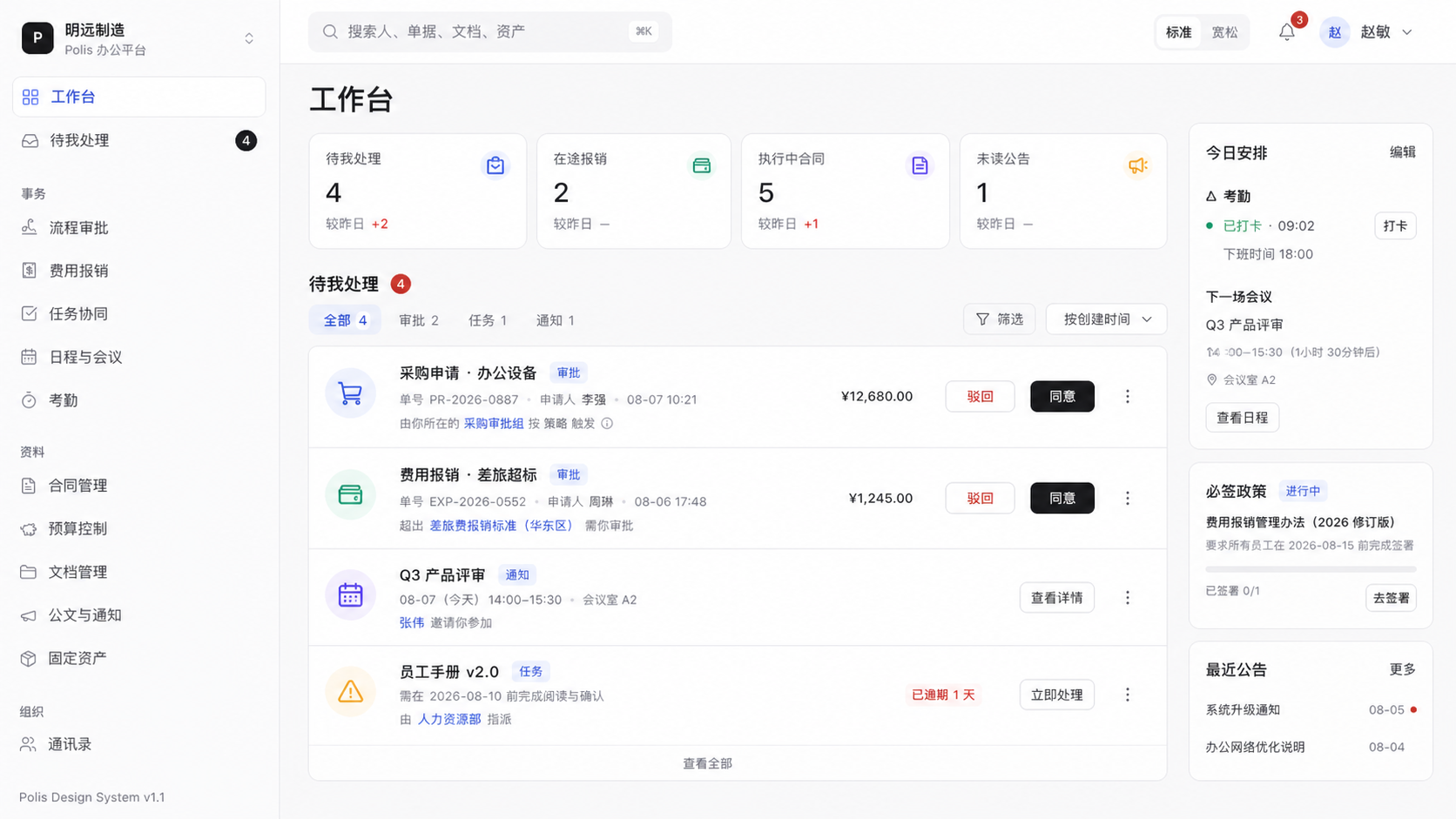
Task: Go to 固定资产 in the sidebar
Action: pyautogui.click(x=139, y=659)
